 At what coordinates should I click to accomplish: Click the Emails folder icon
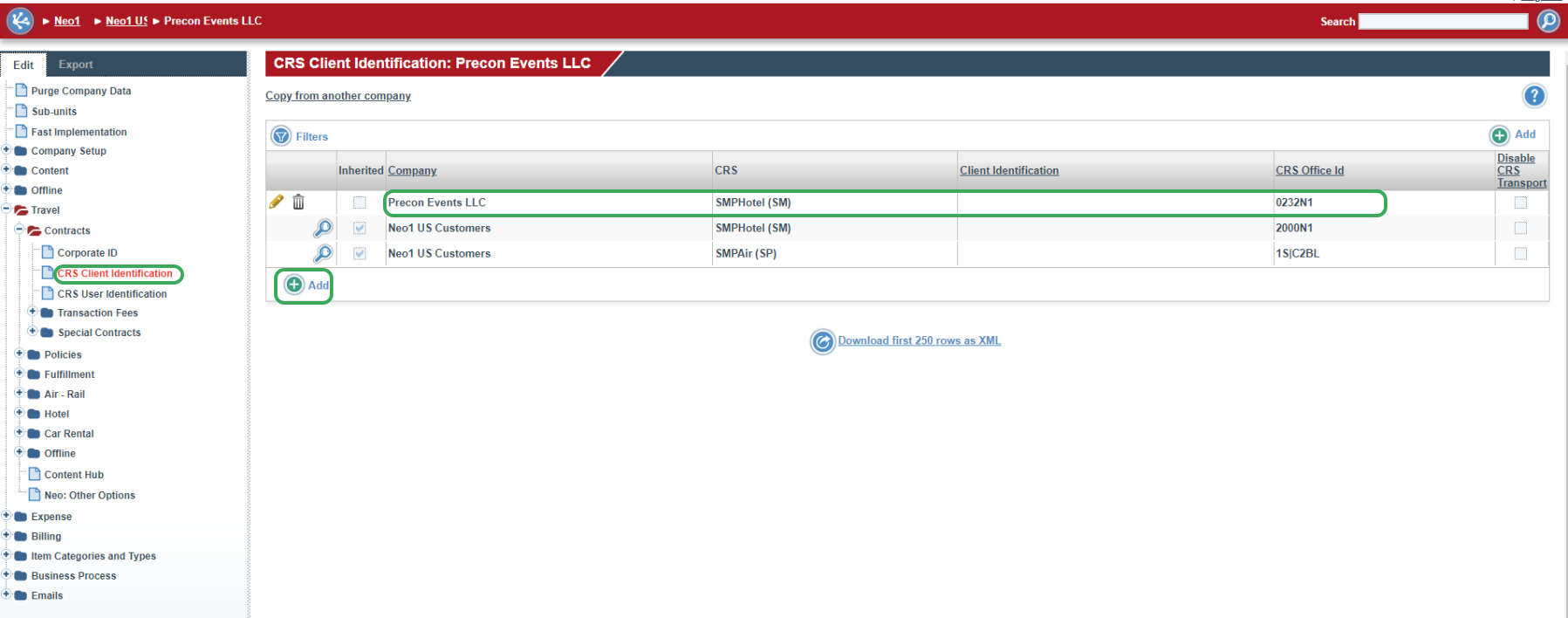click(21, 596)
